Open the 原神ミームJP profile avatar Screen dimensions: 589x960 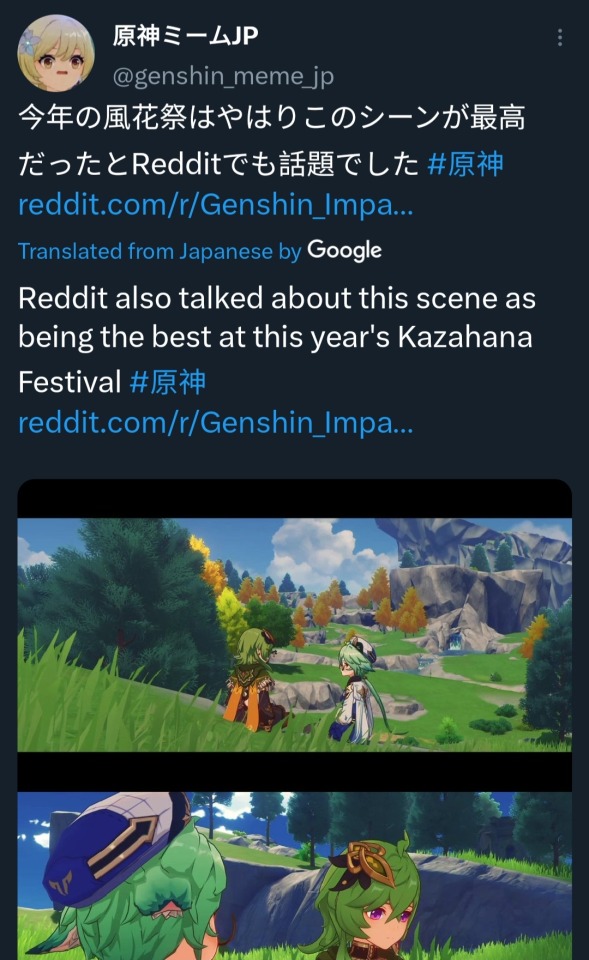(56, 53)
